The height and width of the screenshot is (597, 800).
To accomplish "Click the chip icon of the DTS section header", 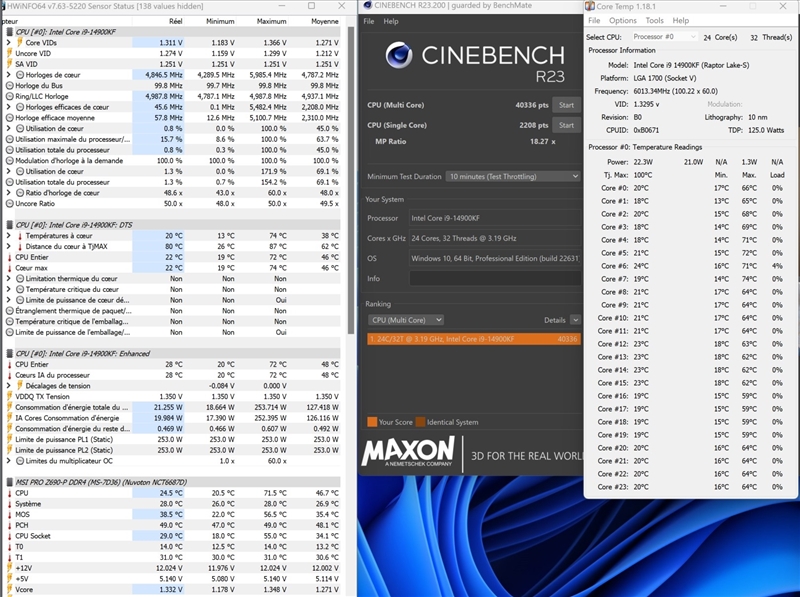I will (9, 225).
